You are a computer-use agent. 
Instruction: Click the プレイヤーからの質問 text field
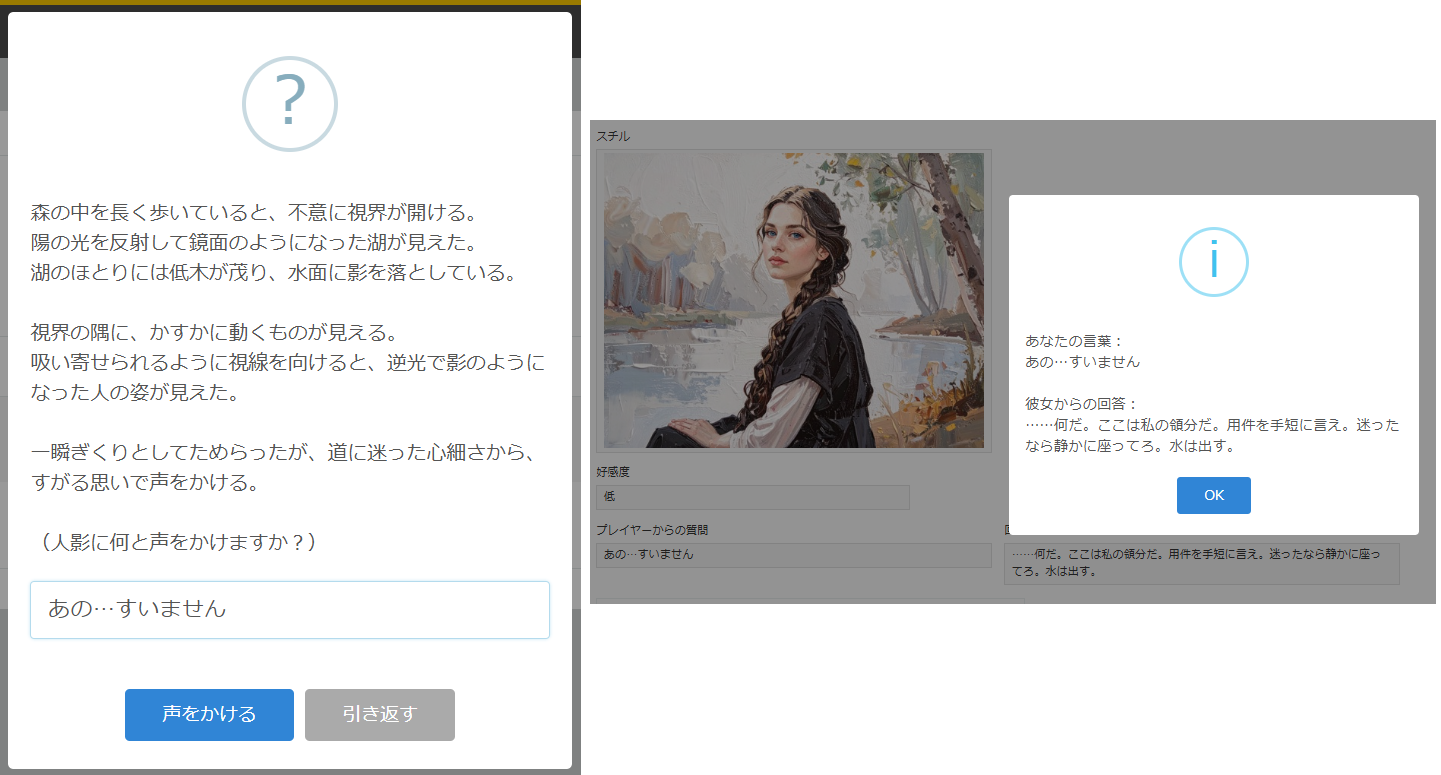792,555
